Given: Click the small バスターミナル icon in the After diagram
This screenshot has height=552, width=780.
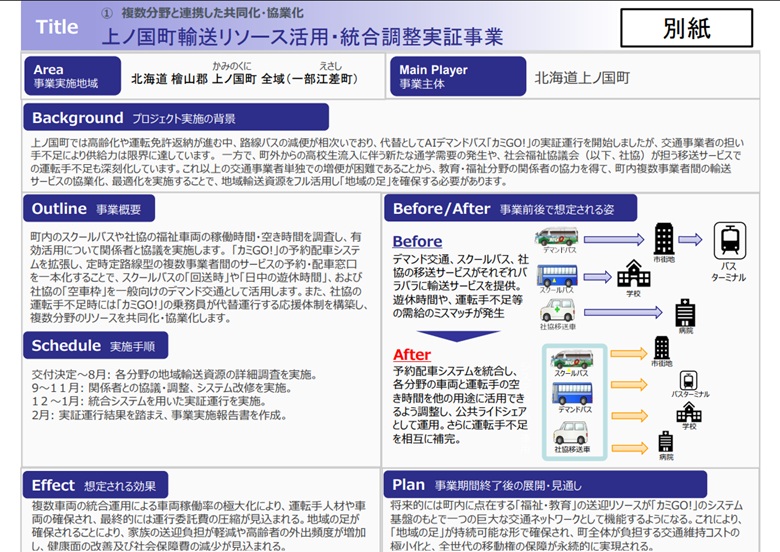Looking at the screenshot, I should coord(688,380).
